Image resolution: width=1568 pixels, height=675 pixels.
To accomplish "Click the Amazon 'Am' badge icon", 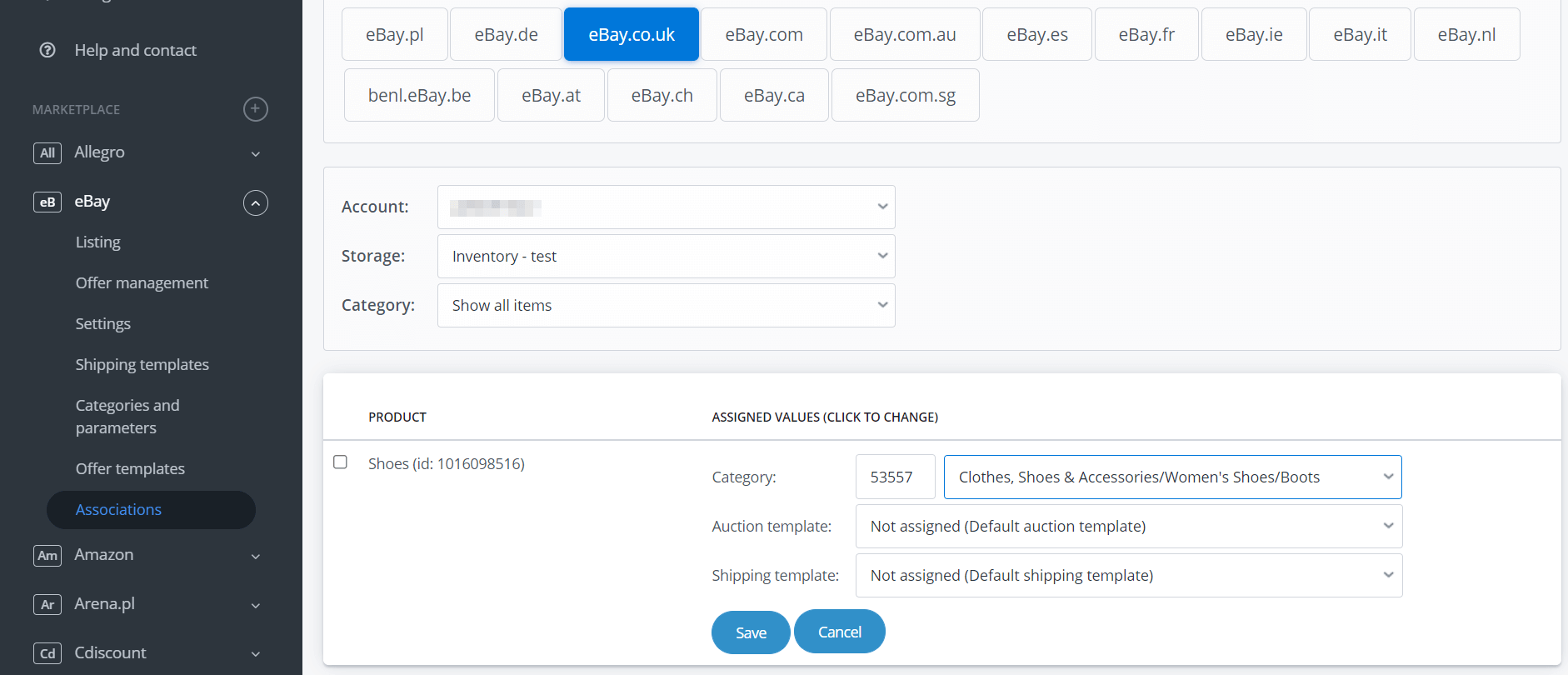I will pyautogui.click(x=47, y=556).
